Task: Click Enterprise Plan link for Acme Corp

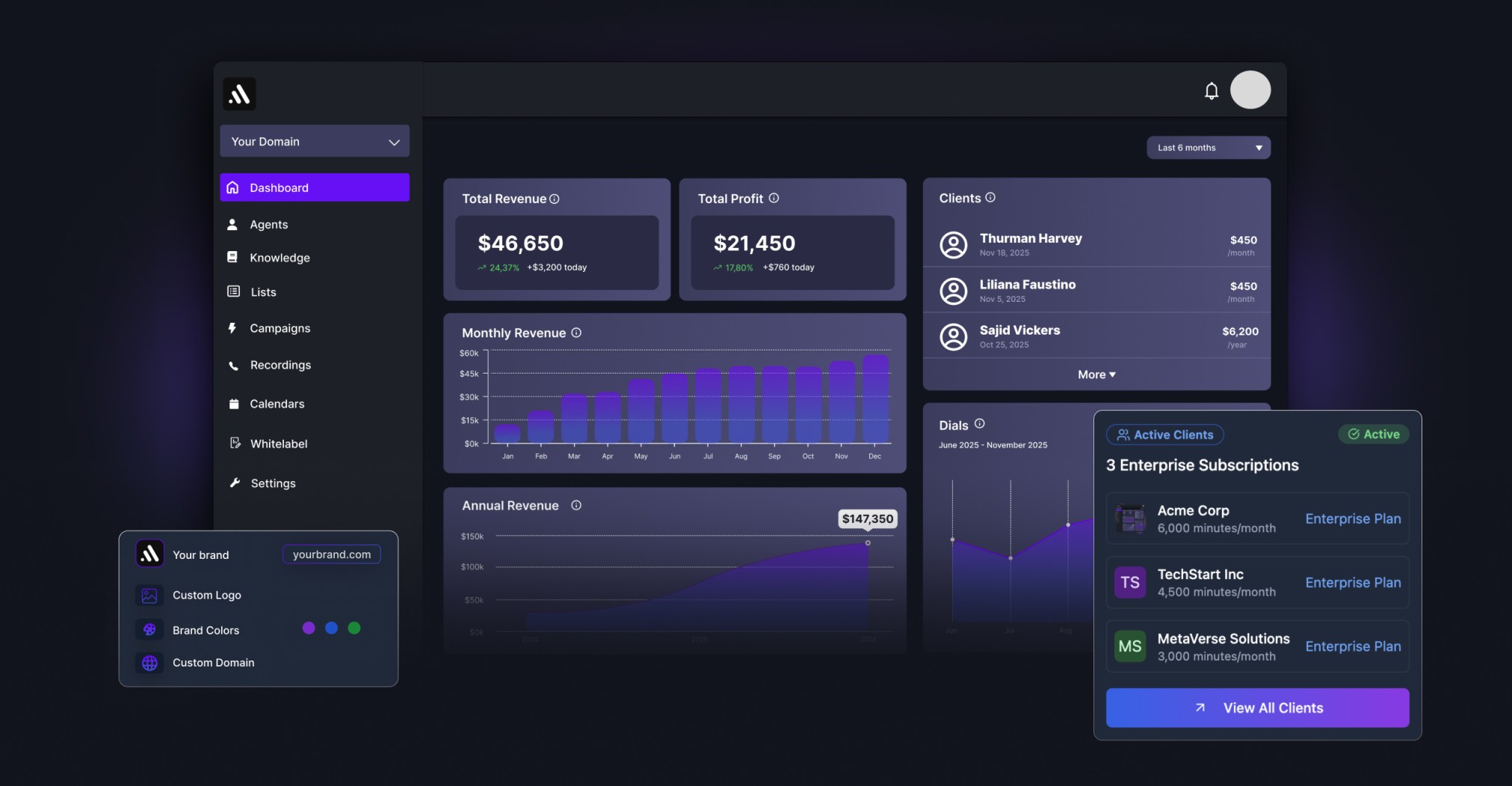Action: 1353,519
